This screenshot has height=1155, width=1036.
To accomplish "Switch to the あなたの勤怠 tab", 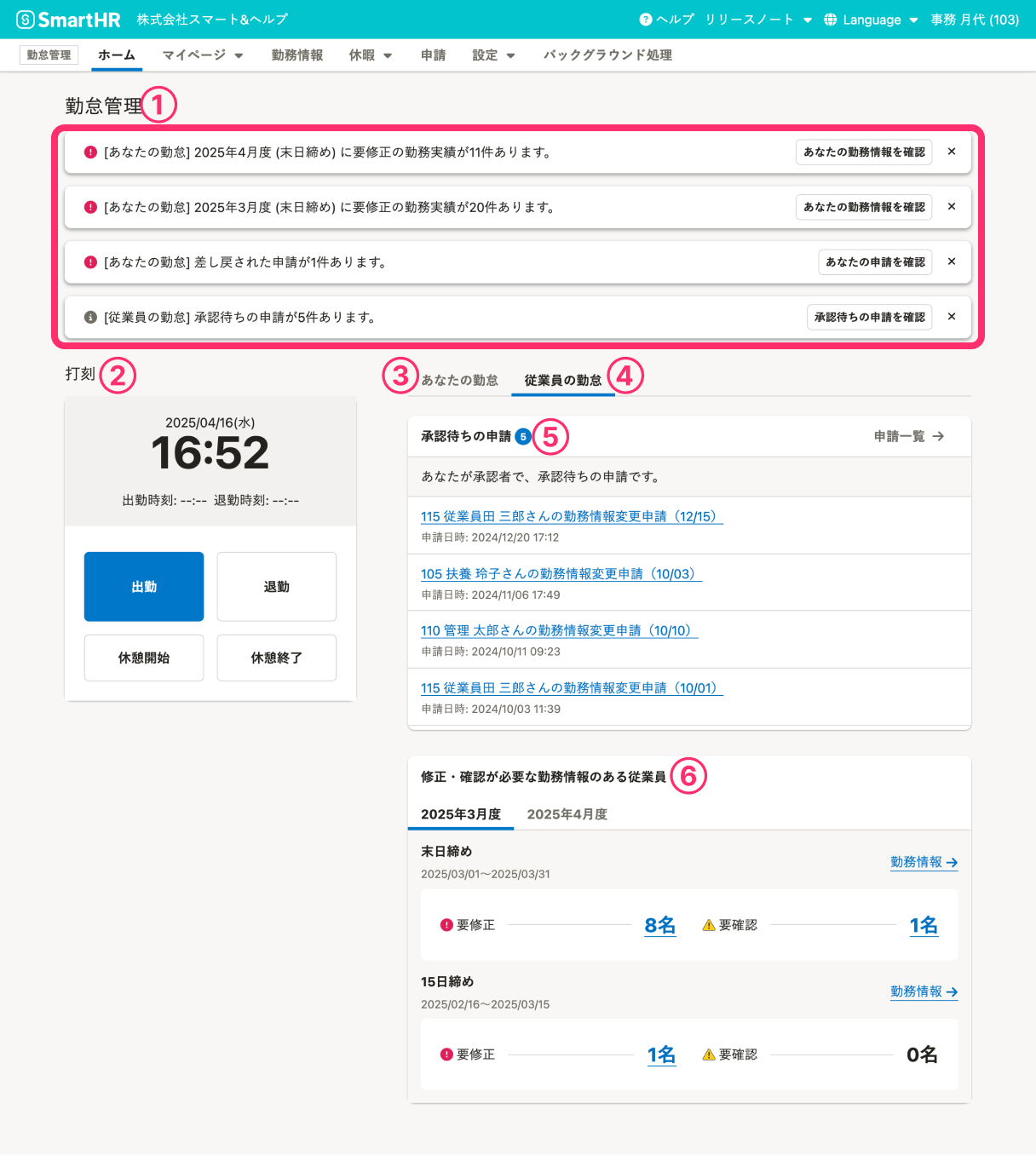I will tap(459, 381).
